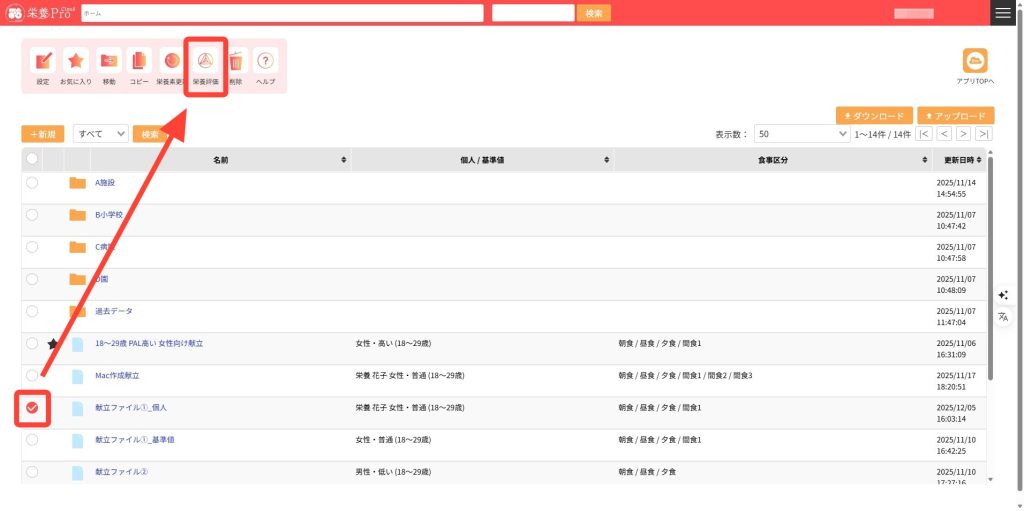This screenshot has height=511, width=1024.
Task: Click the コピー (copy) toolbar icon
Action: (140, 64)
